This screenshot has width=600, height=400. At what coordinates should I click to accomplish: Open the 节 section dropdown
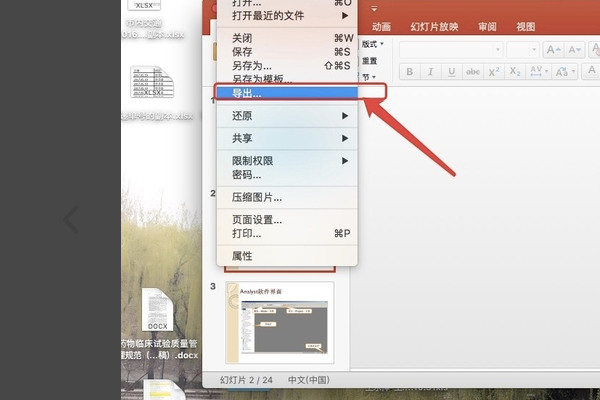pos(369,77)
